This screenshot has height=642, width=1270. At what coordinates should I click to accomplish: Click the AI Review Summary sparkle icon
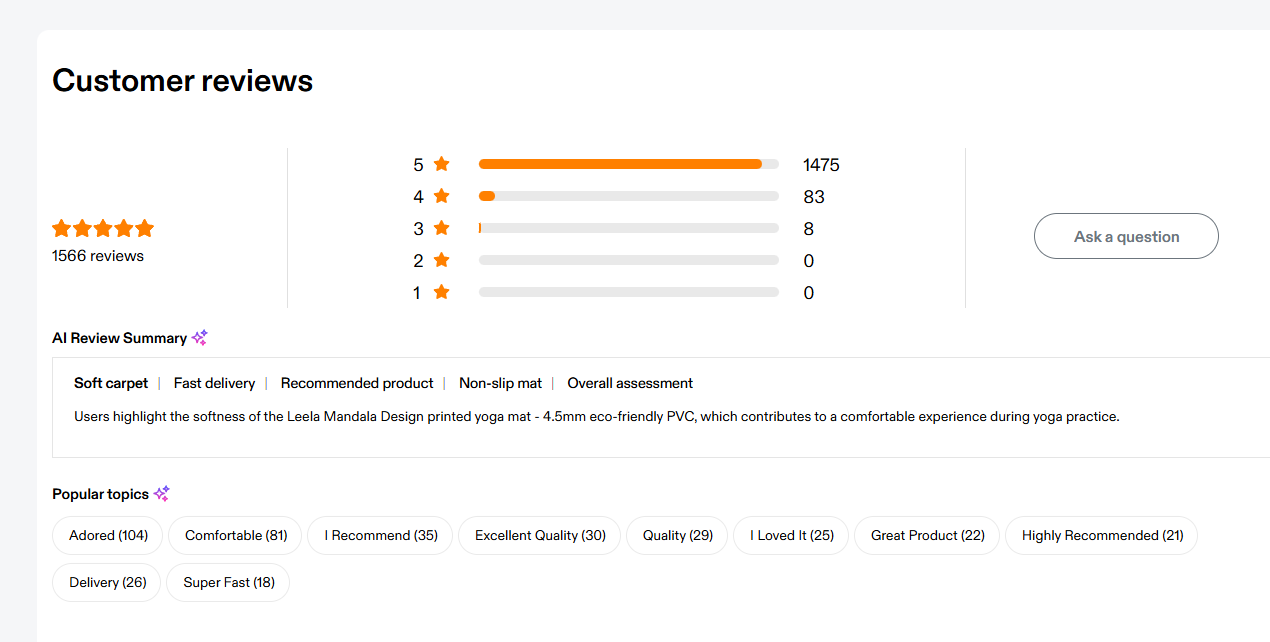[x=200, y=338]
